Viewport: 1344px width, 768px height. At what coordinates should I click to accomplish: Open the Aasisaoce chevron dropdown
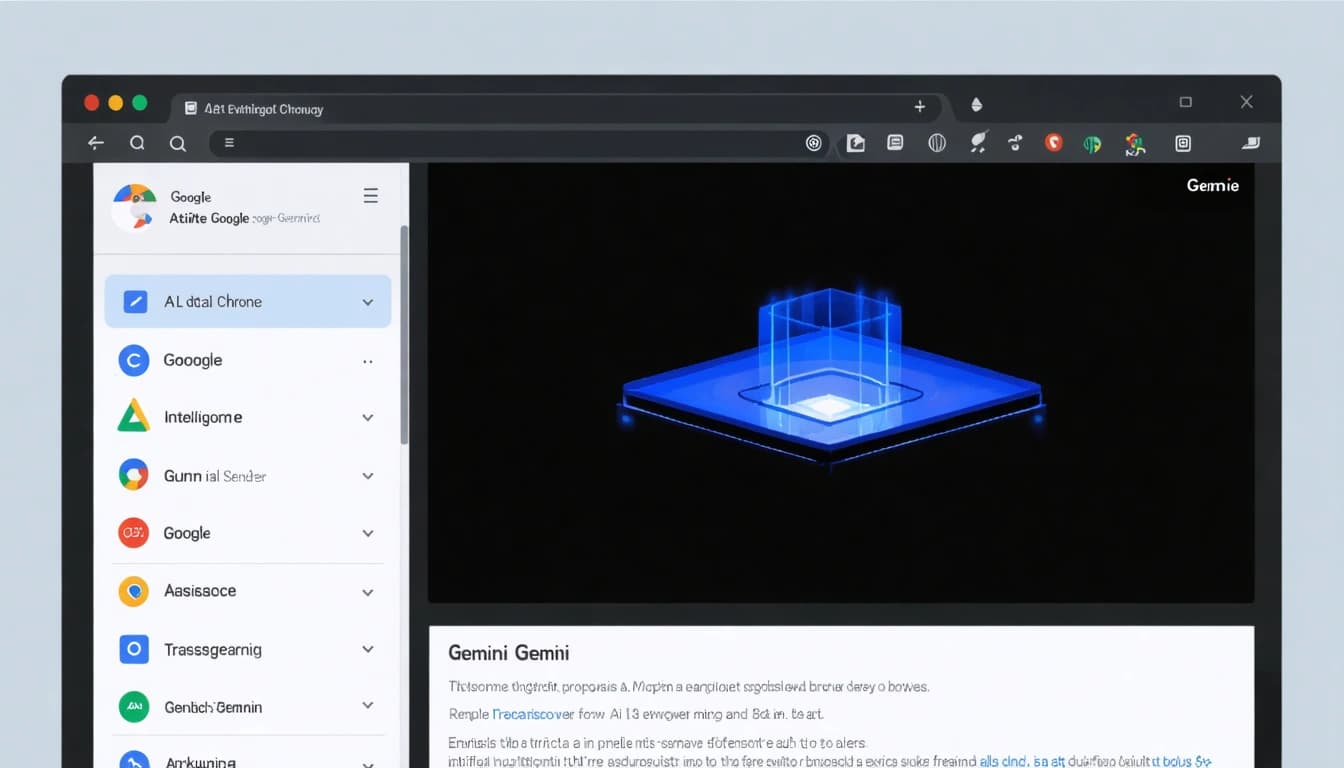pos(367,591)
